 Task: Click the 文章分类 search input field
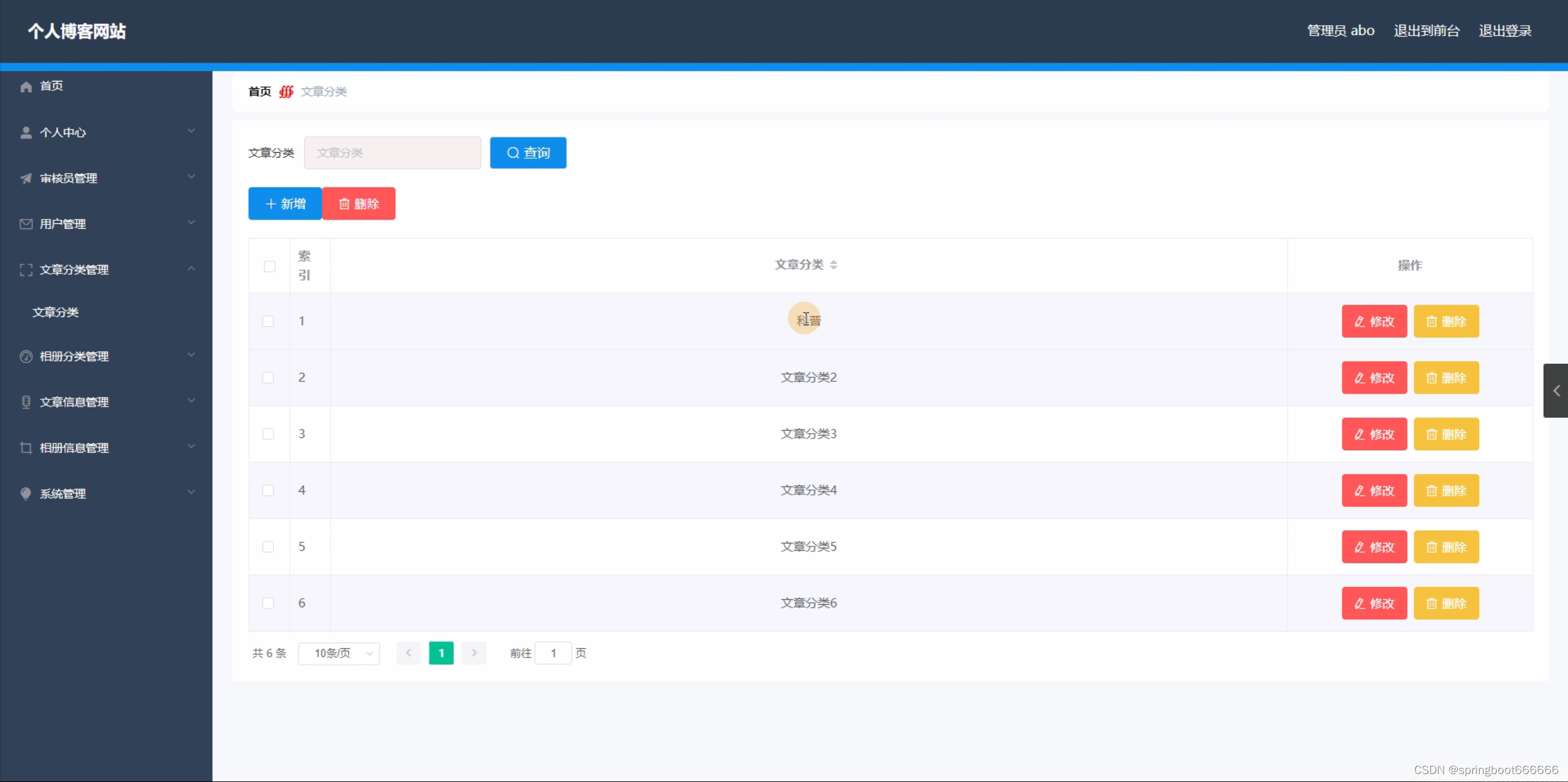(392, 153)
